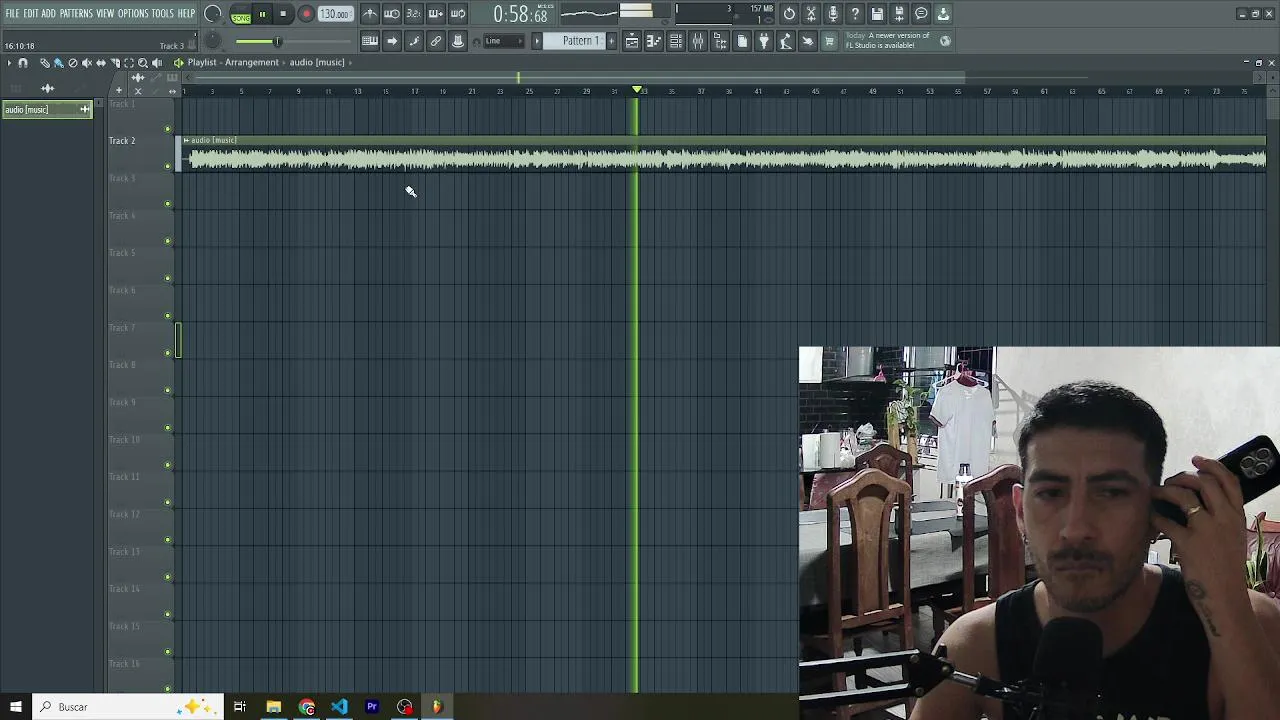Screen dimensions: 1280x720
Task: Open the FILE menu
Action: [x=12, y=13]
